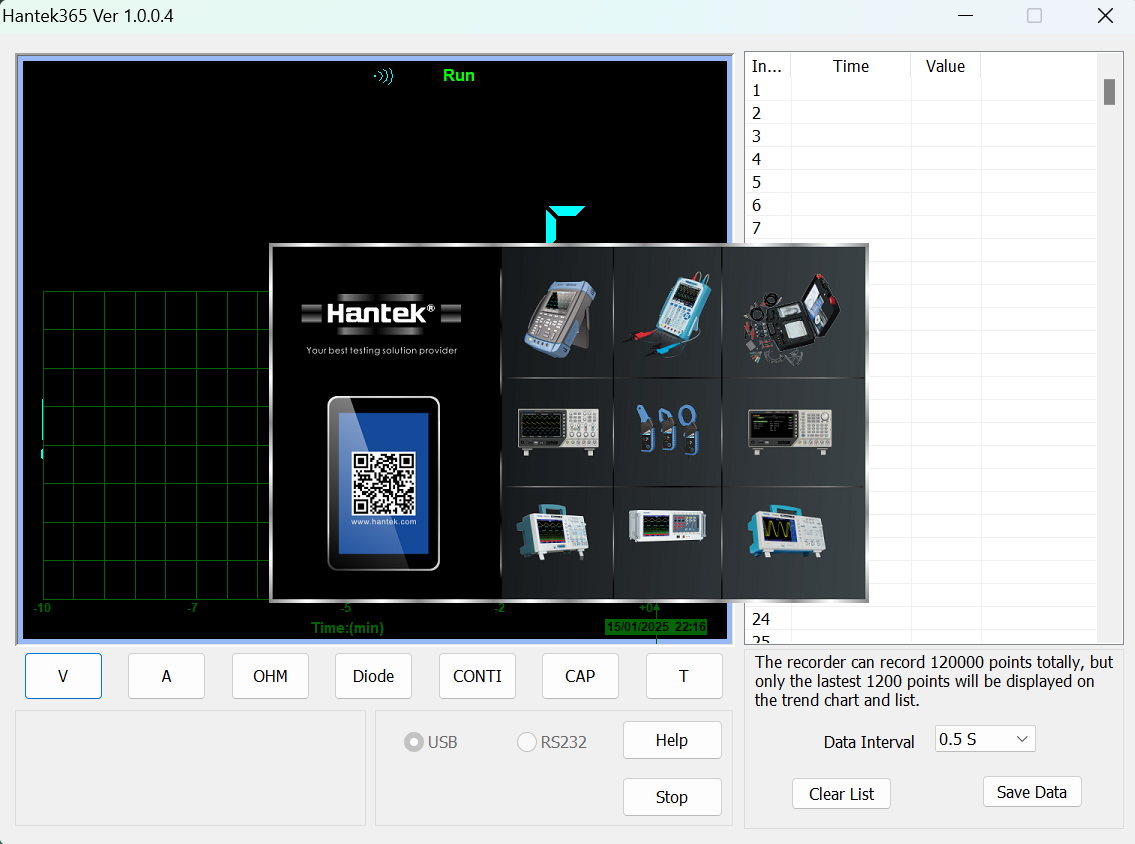The image size is (1135, 844).
Task: Click the green Run status label
Action: tap(459, 75)
